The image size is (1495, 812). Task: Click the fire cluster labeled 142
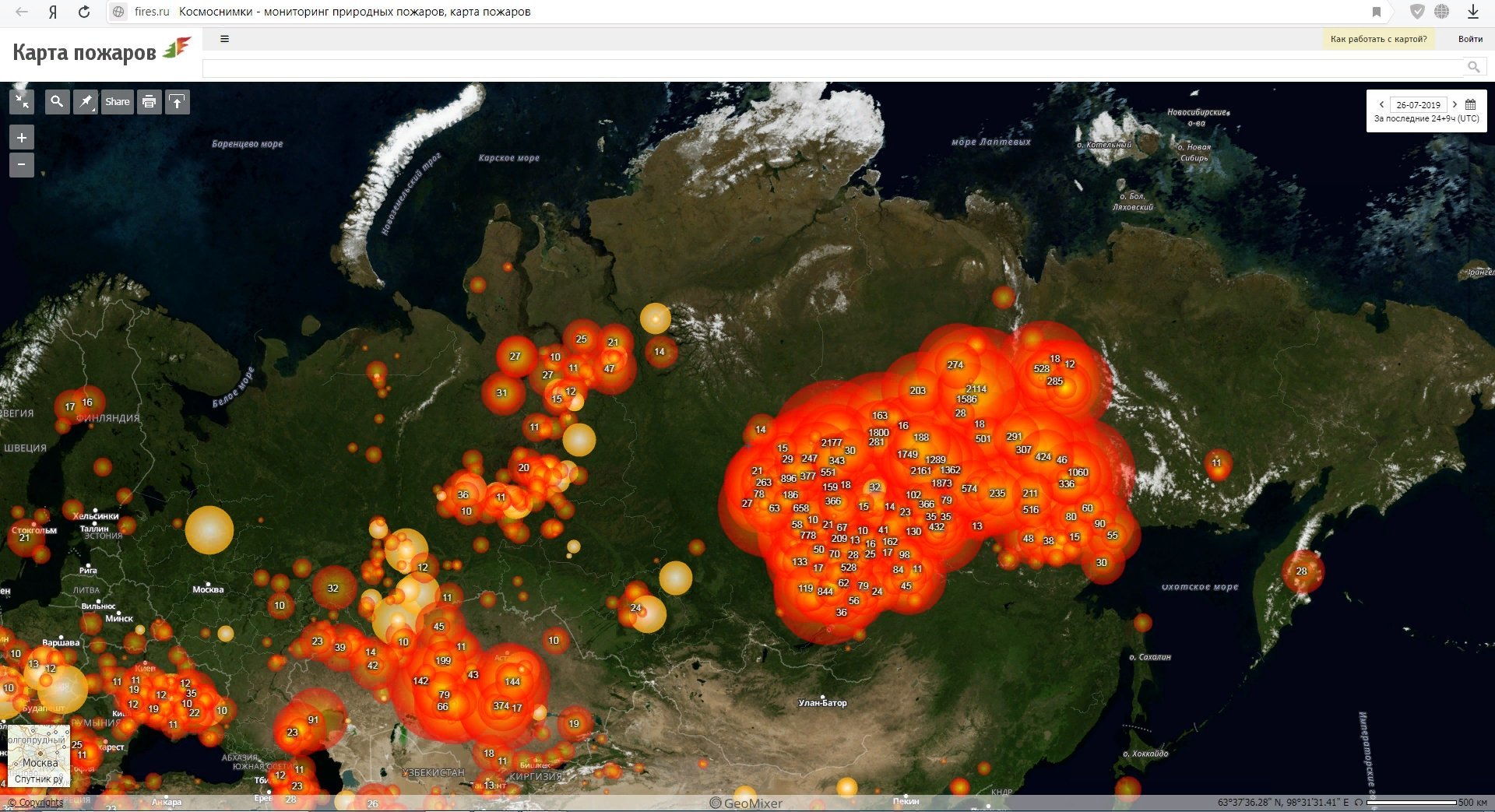pos(420,680)
